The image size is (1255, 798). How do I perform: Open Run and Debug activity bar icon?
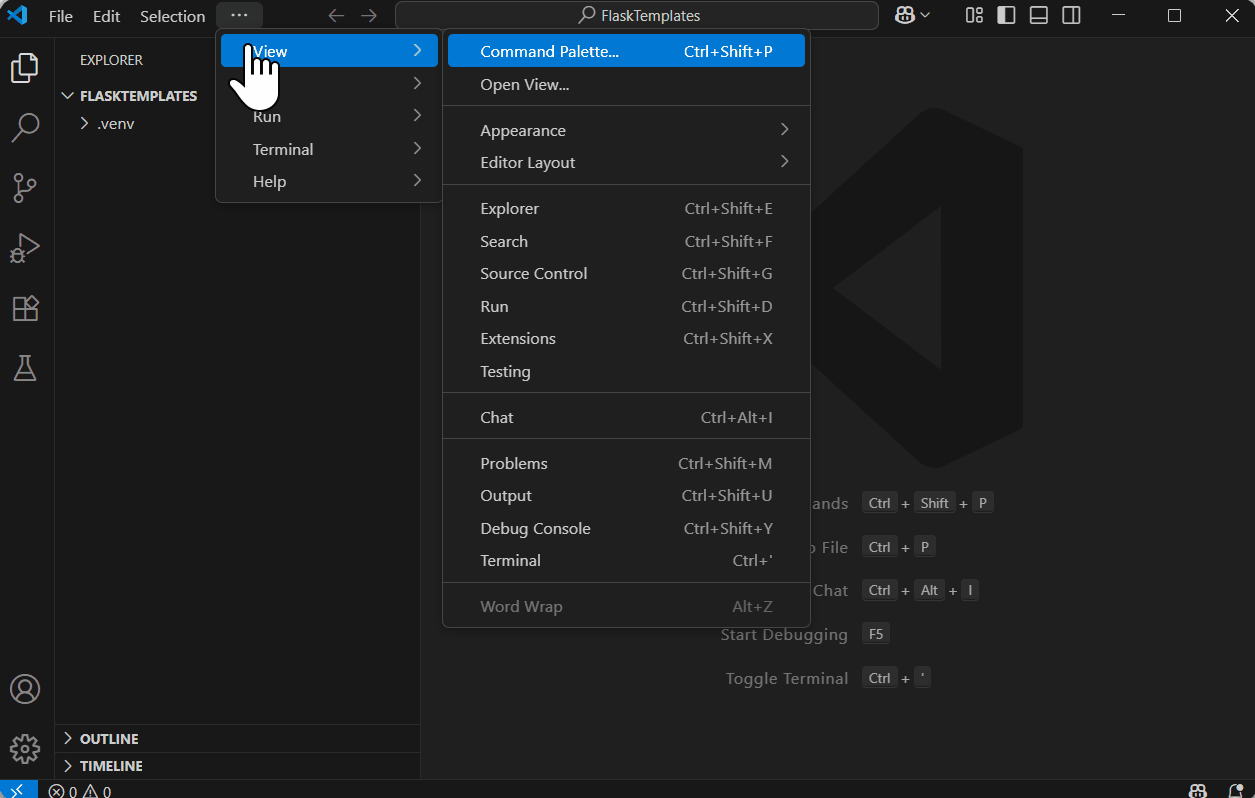25,248
